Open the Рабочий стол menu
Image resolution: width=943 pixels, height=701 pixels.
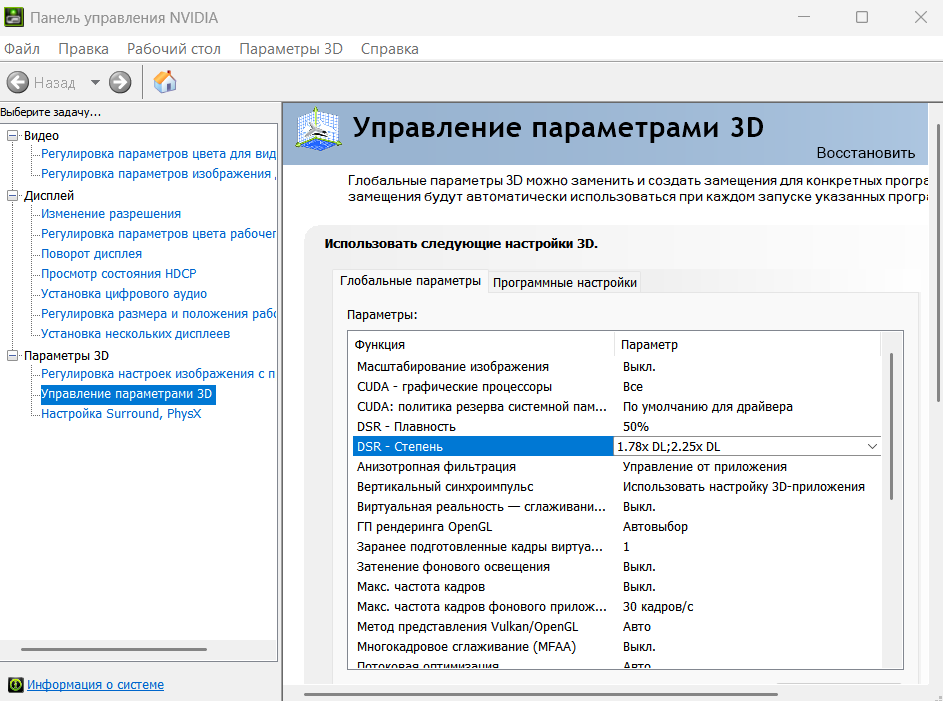point(173,49)
